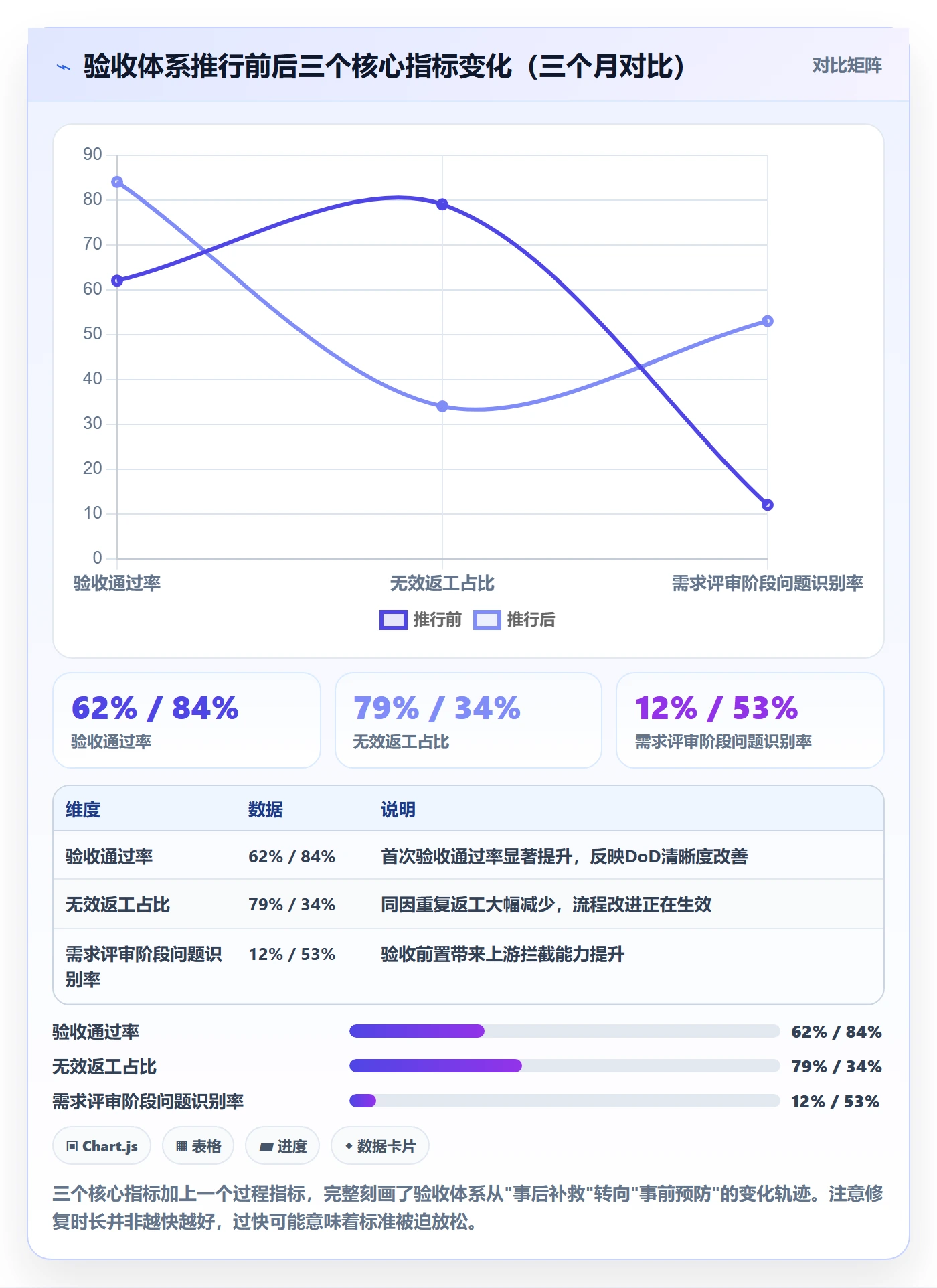Click the 进度 tag chip
The image size is (937, 1288).
pos(282,1146)
